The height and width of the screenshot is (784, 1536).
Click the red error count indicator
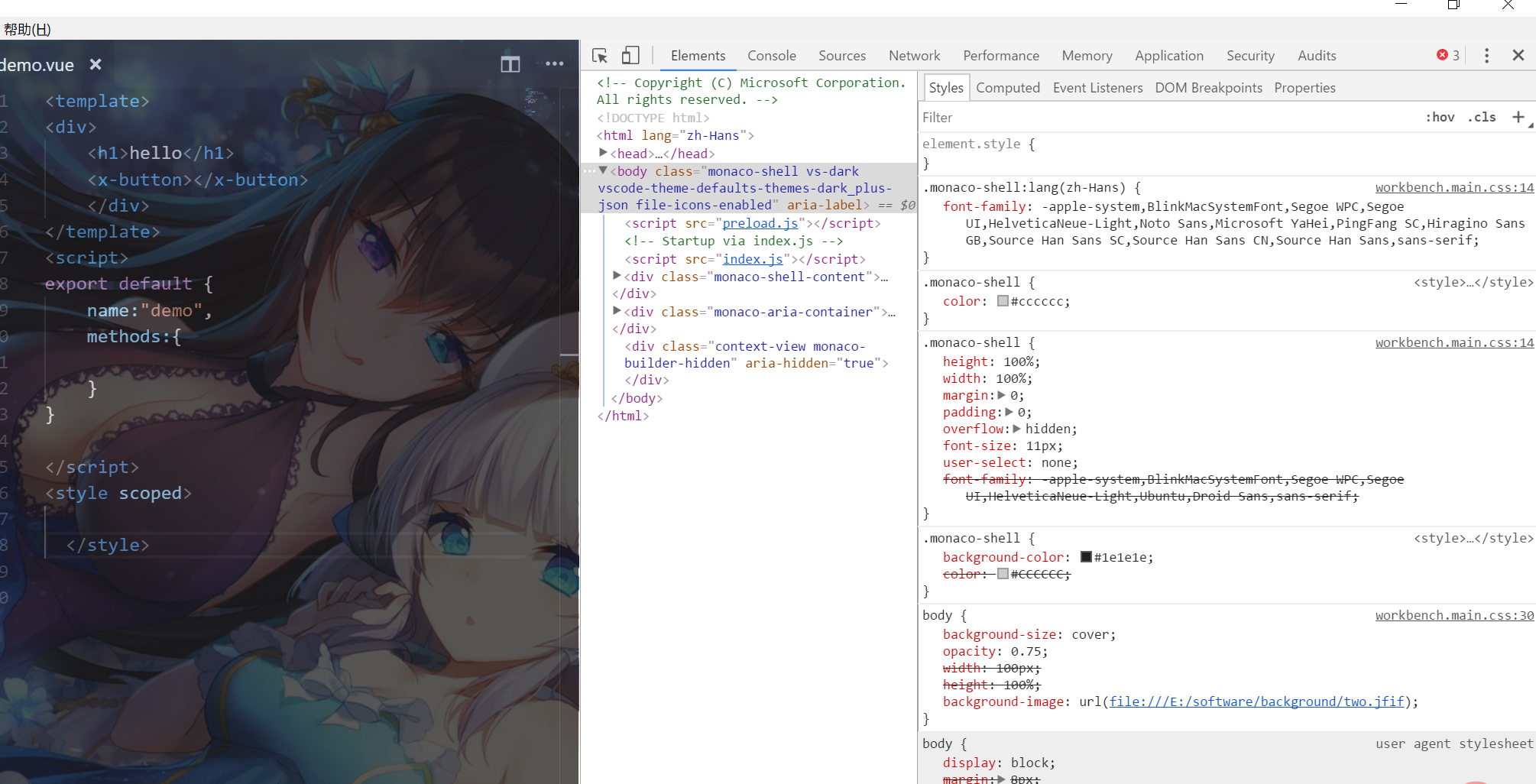1448,55
